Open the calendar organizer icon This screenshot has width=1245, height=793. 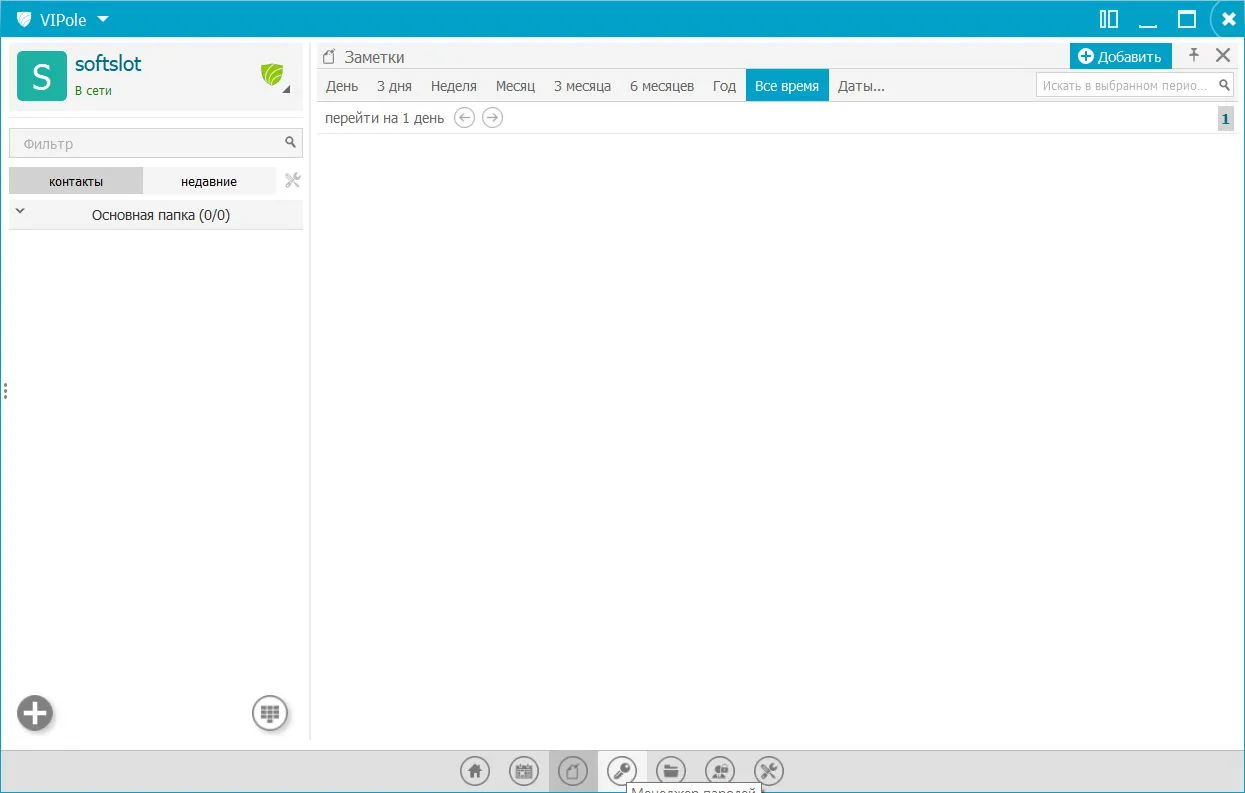(524, 770)
